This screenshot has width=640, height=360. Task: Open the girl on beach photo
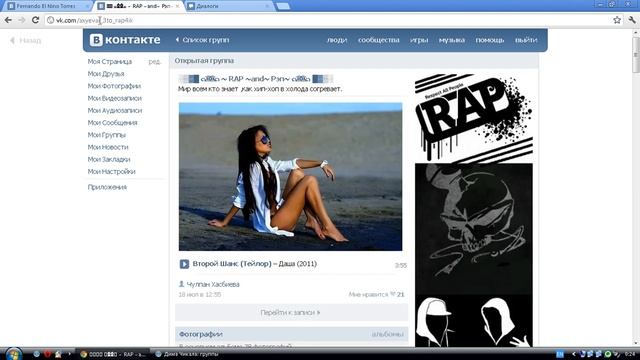coord(290,177)
